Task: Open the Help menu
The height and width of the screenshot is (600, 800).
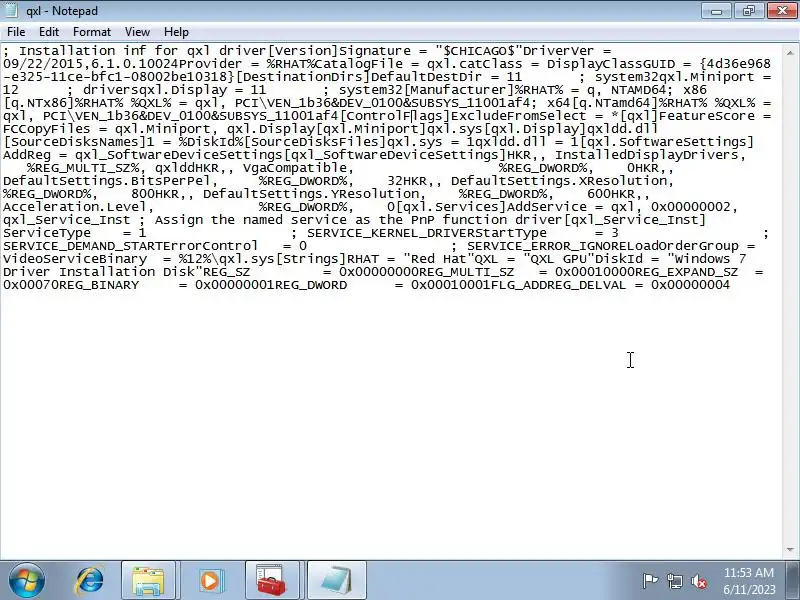Action: click(177, 32)
